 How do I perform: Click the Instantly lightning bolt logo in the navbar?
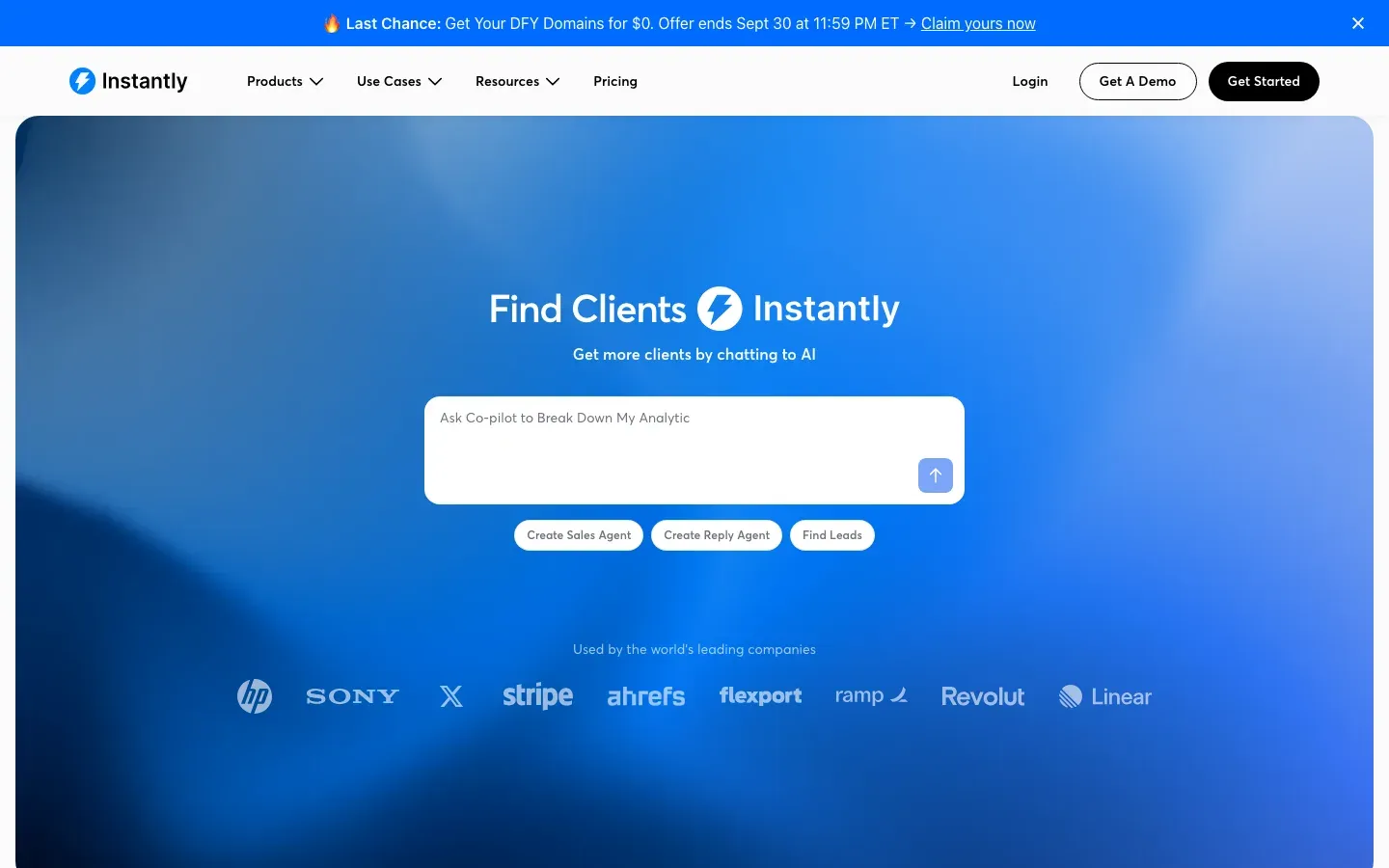82,81
